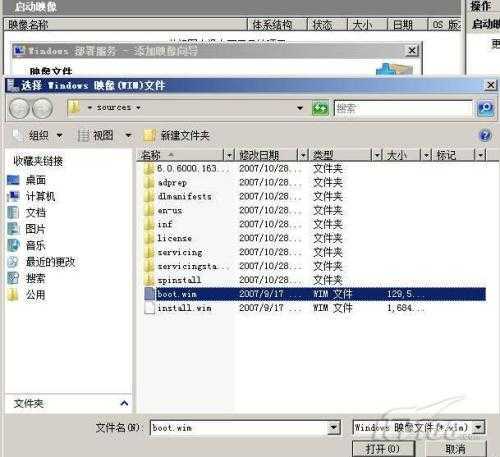Select the boot.wim file
Screen dimensions: 500x457
click(x=315, y=294)
